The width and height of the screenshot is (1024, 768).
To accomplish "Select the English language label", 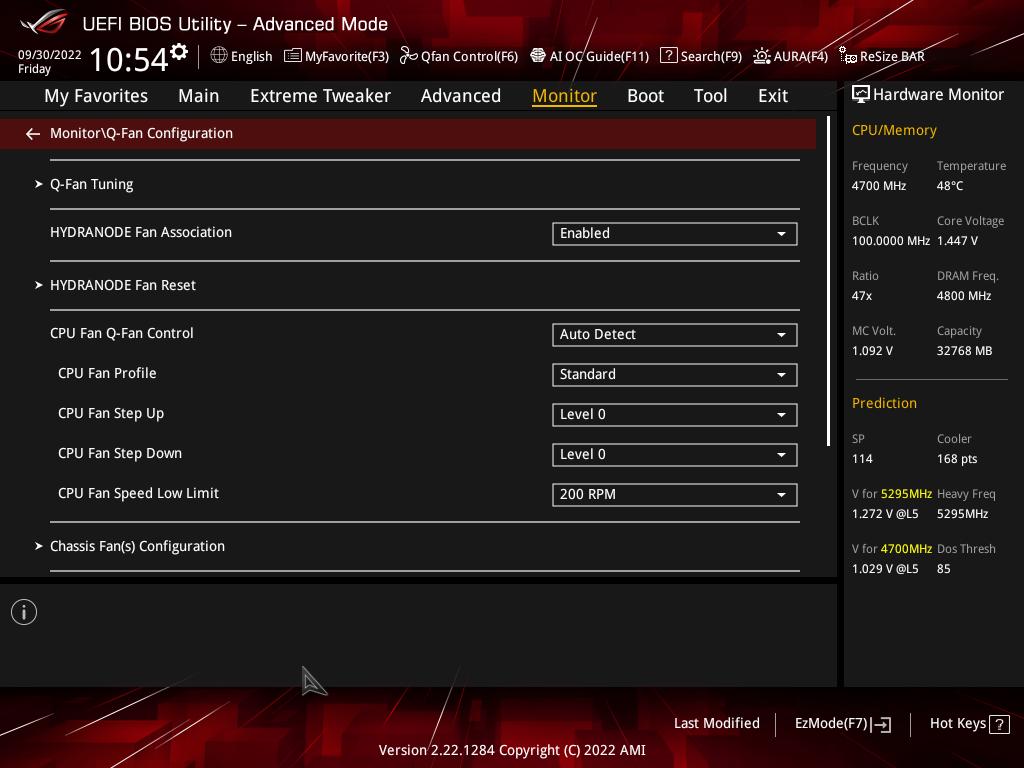I will point(251,56).
